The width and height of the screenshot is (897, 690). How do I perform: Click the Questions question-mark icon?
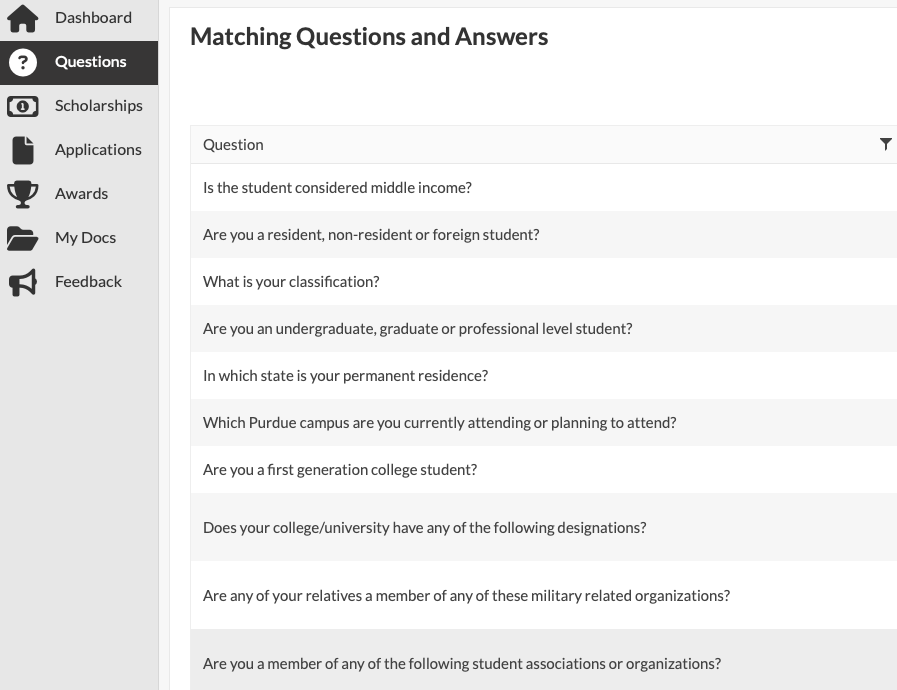click(x=22, y=62)
